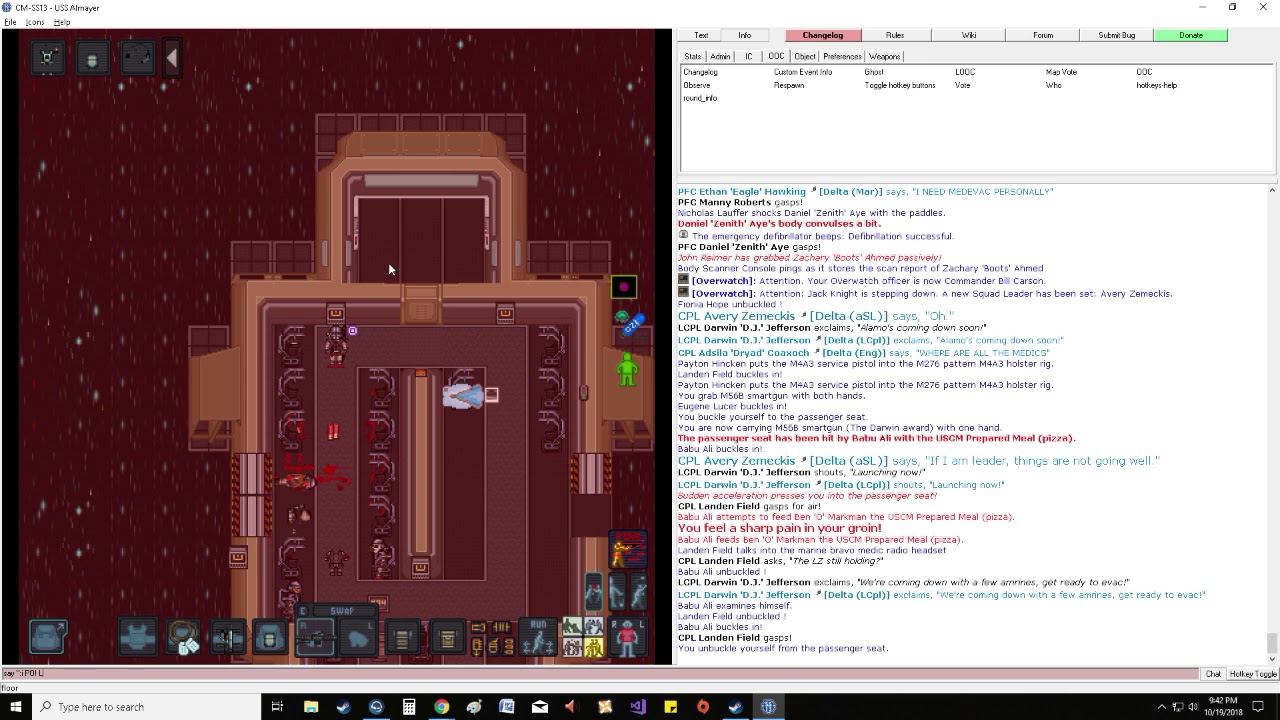
Task: Focus the say command input bar
Action: click(x=599, y=674)
